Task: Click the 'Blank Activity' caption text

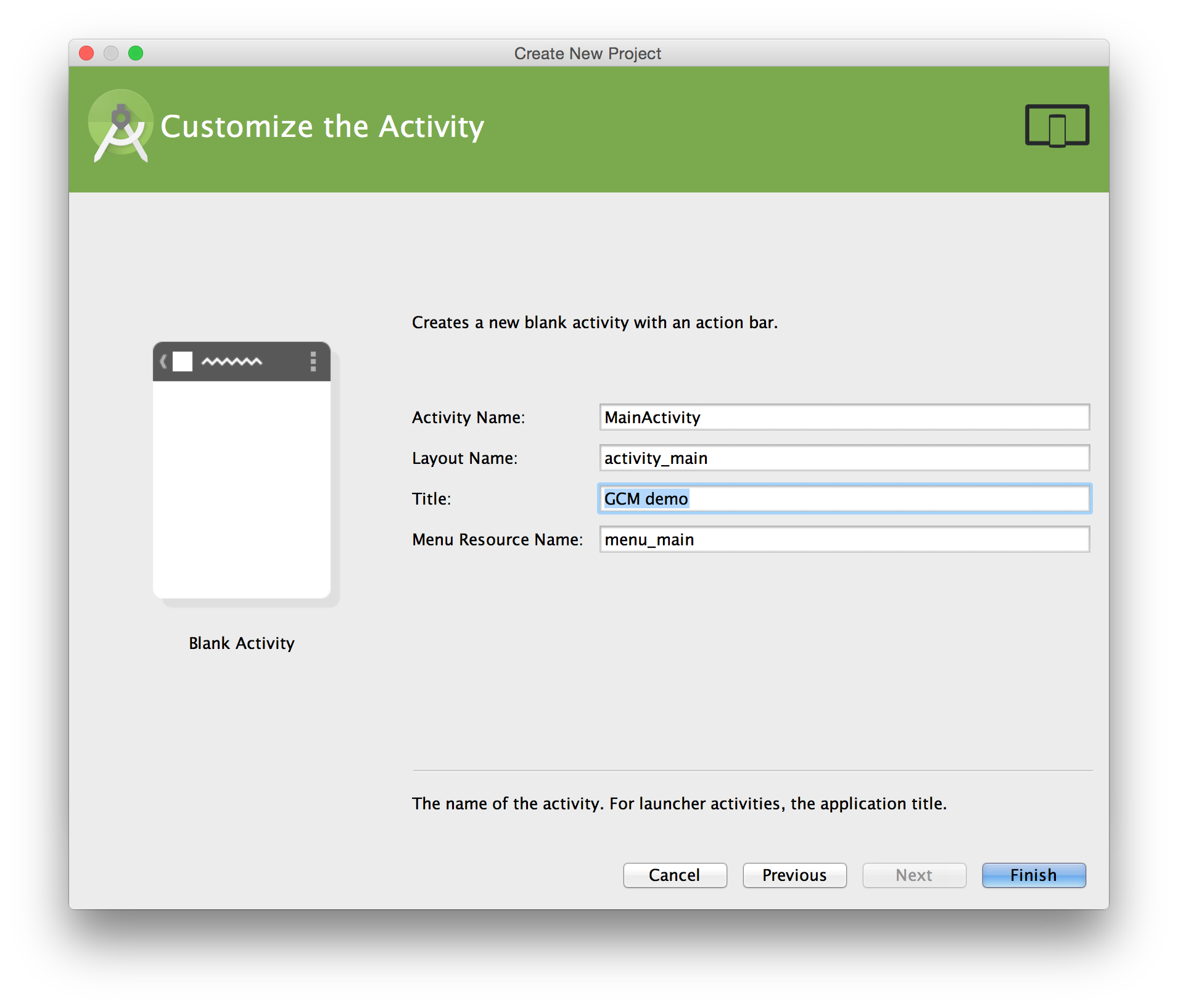Action: (x=242, y=643)
